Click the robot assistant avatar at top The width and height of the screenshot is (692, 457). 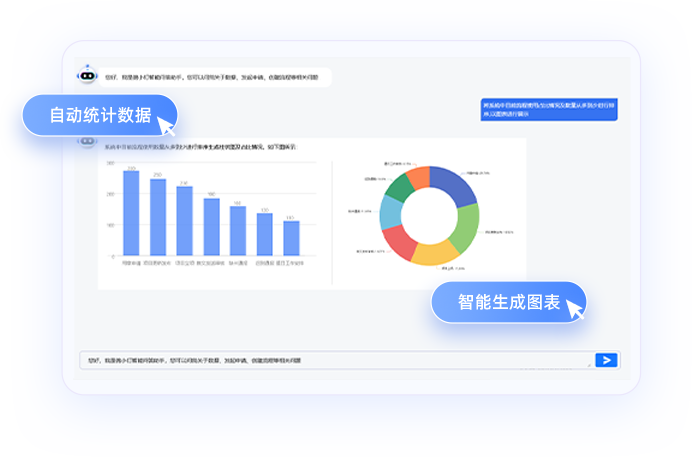[87, 75]
